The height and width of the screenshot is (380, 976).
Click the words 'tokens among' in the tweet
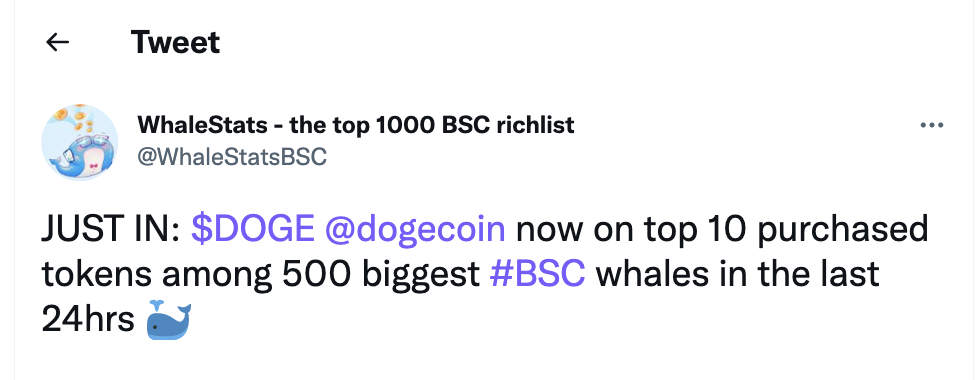pos(157,275)
